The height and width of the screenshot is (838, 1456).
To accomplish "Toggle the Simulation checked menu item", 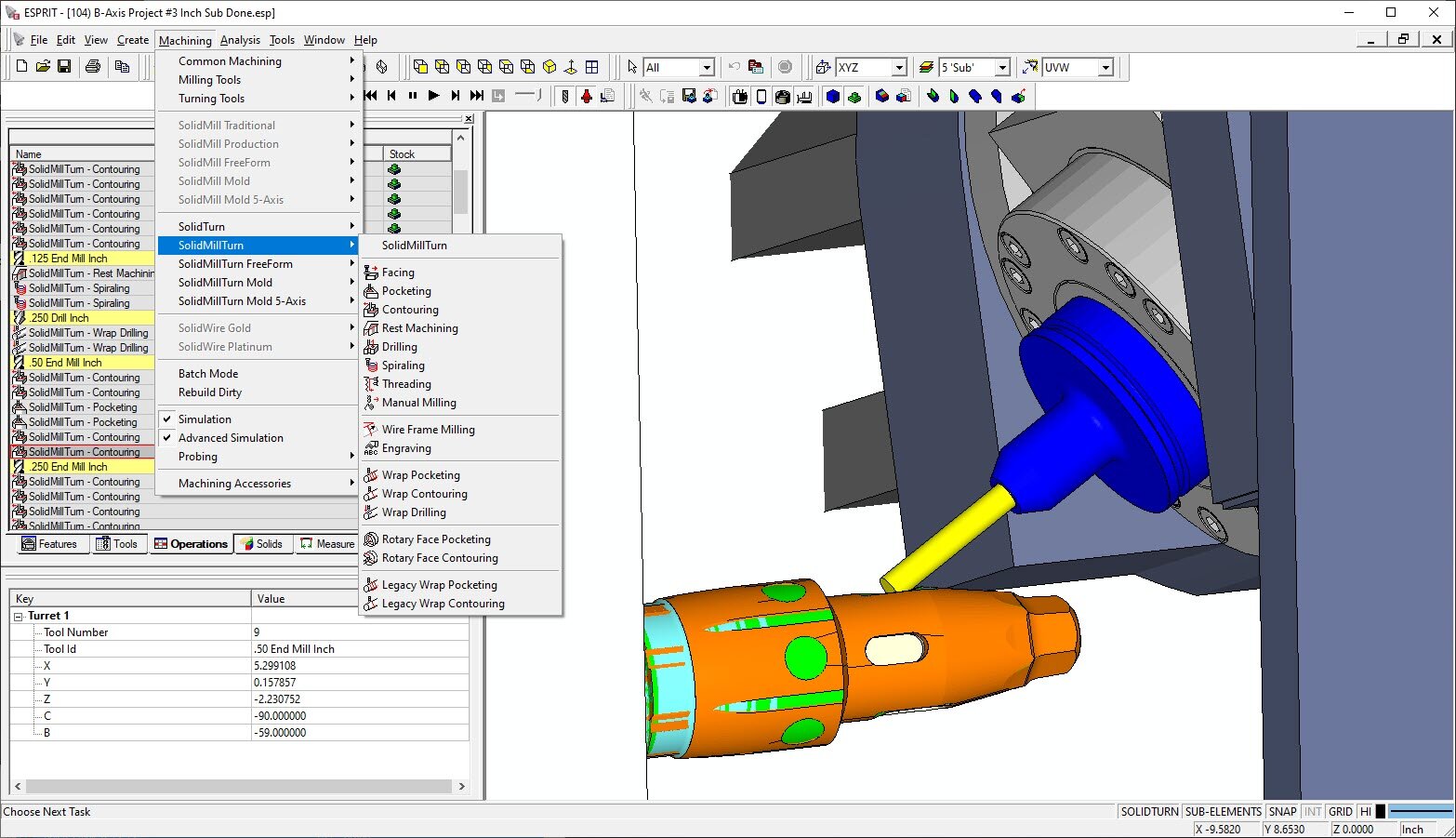I will pyautogui.click(x=258, y=419).
